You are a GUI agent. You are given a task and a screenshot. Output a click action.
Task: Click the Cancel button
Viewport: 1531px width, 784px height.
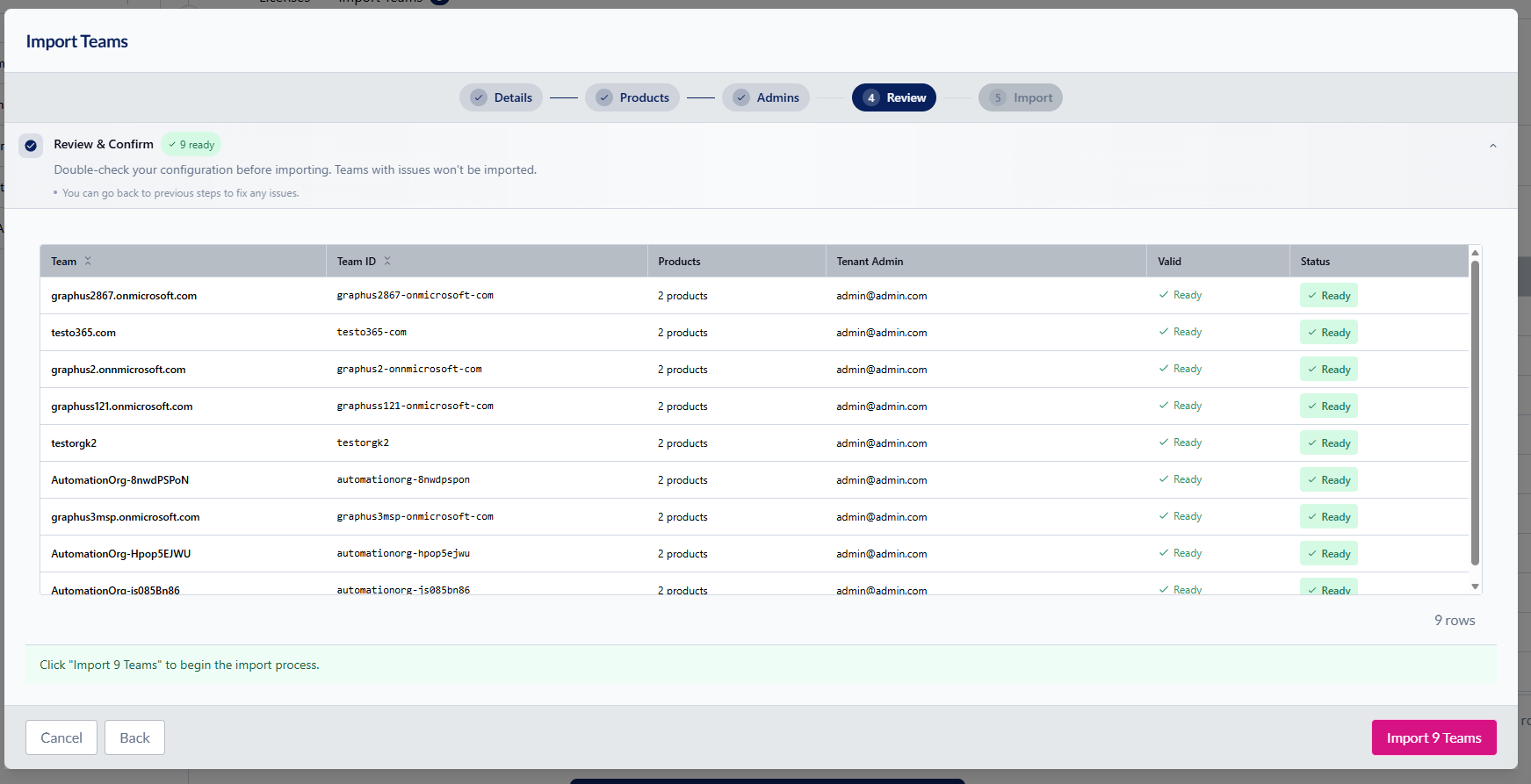[x=61, y=737]
